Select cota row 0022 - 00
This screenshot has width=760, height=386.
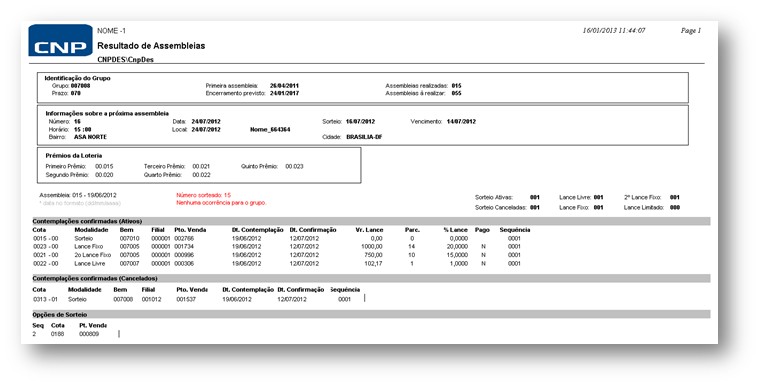pyautogui.click(x=277, y=264)
